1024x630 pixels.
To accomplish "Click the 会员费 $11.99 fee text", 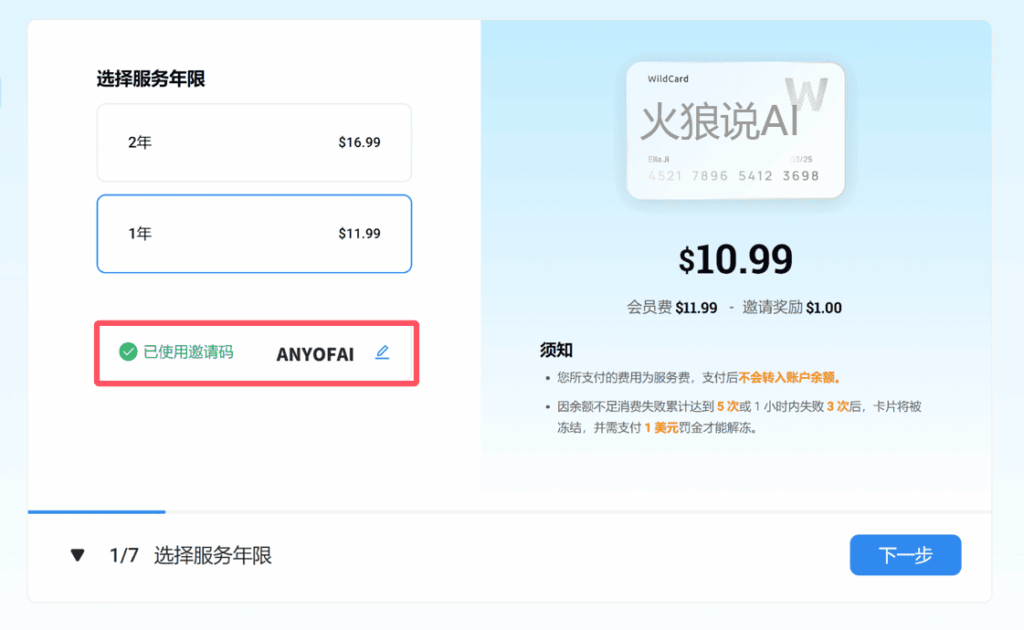I will [x=672, y=308].
